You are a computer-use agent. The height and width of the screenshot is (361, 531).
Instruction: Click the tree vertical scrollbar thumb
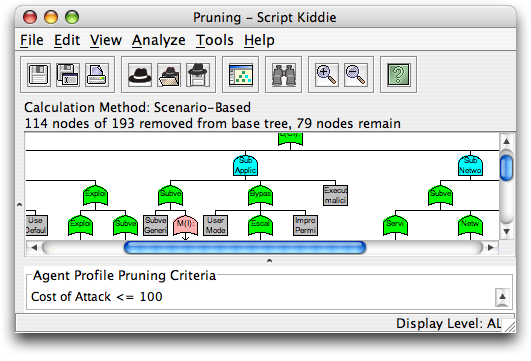507,168
